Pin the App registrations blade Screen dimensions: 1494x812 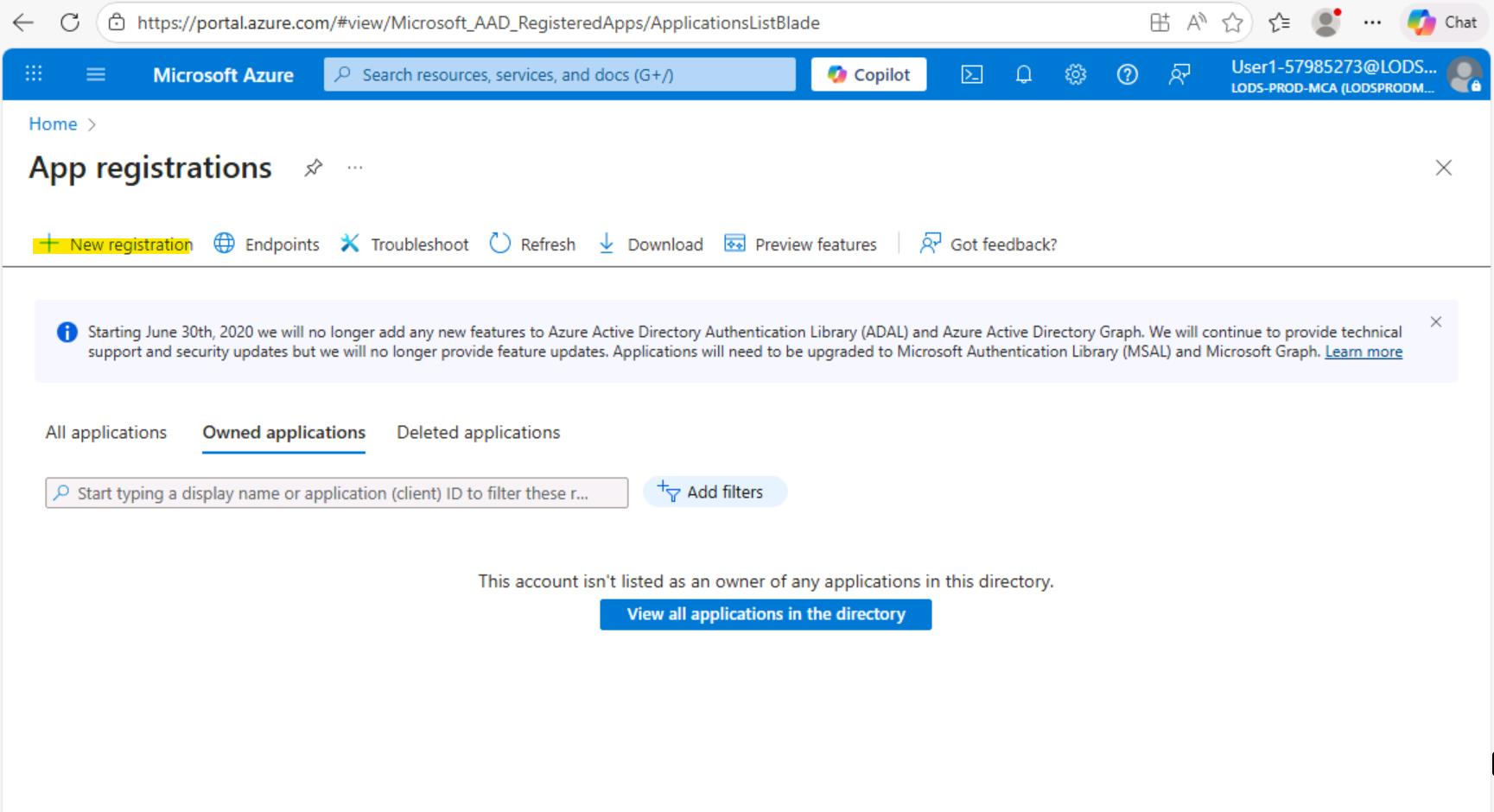tap(313, 168)
